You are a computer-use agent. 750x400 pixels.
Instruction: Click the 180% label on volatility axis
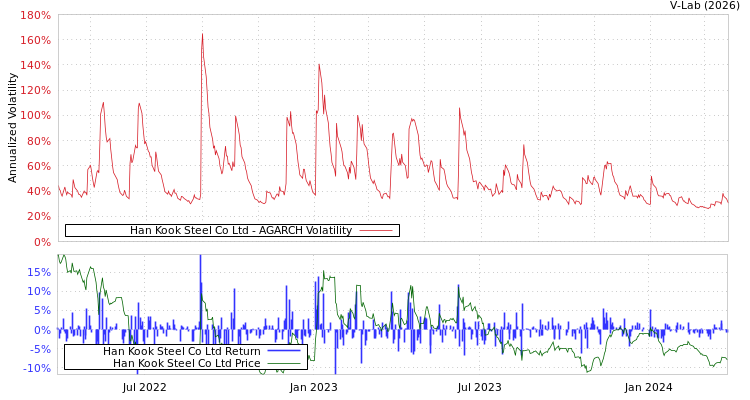(35, 16)
